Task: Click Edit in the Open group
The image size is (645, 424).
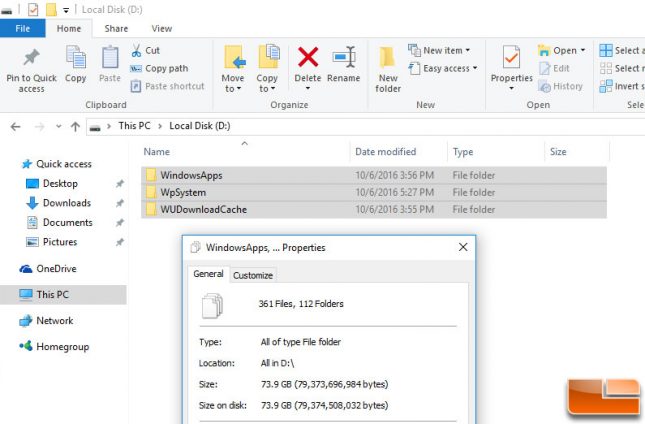Action: coord(554,68)
